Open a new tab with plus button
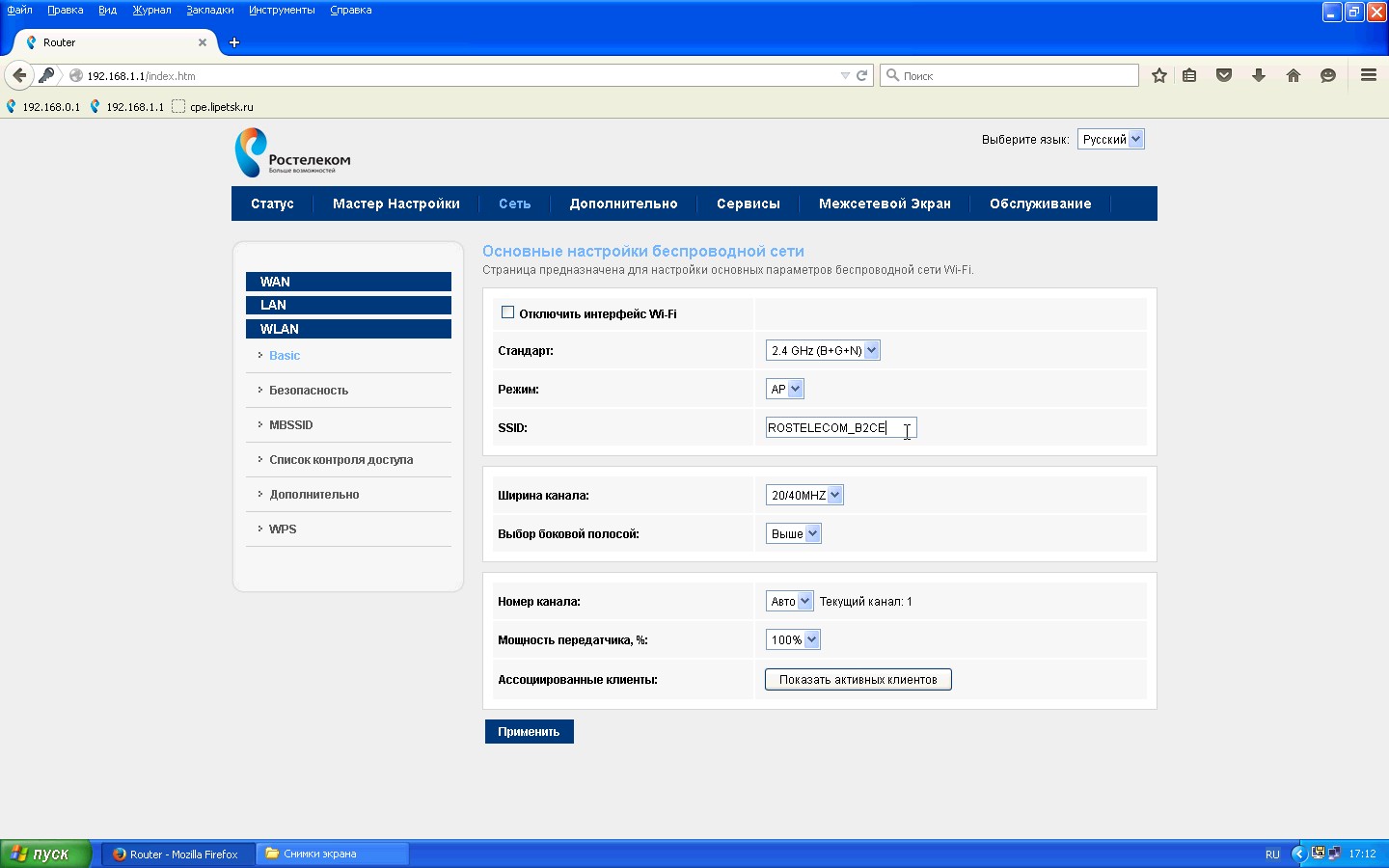 pos(234,42)
